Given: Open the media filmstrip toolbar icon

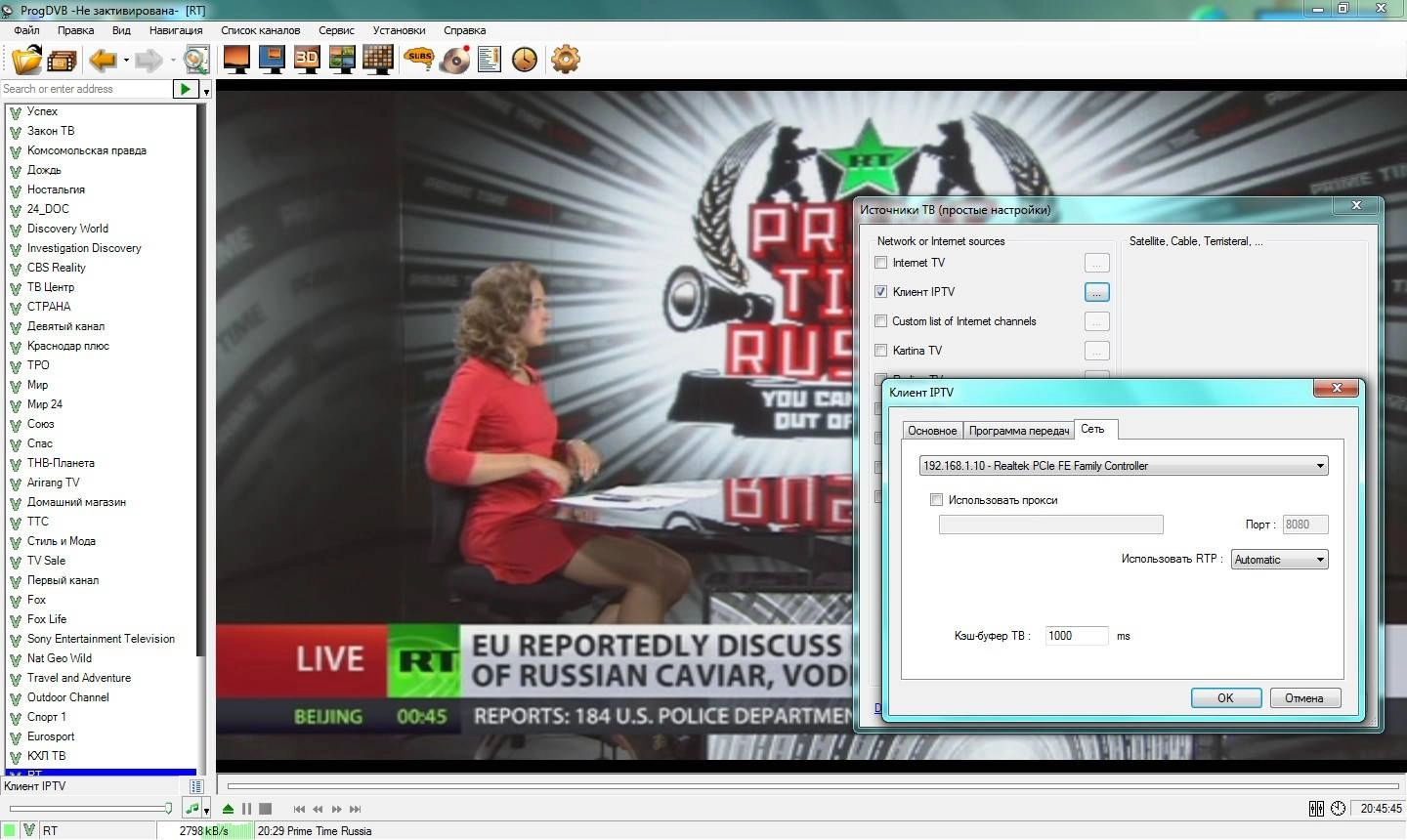Looking at the screenshot, I should coord(62,61).
